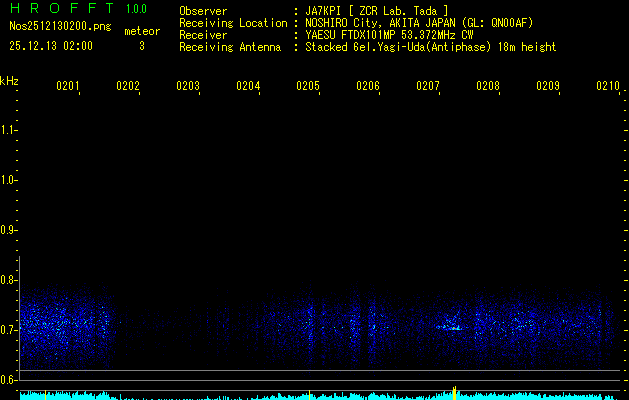The image size is (629, 400).
Task: Click the 0.7 frequency axis label
Action: (x=9, y=329)
